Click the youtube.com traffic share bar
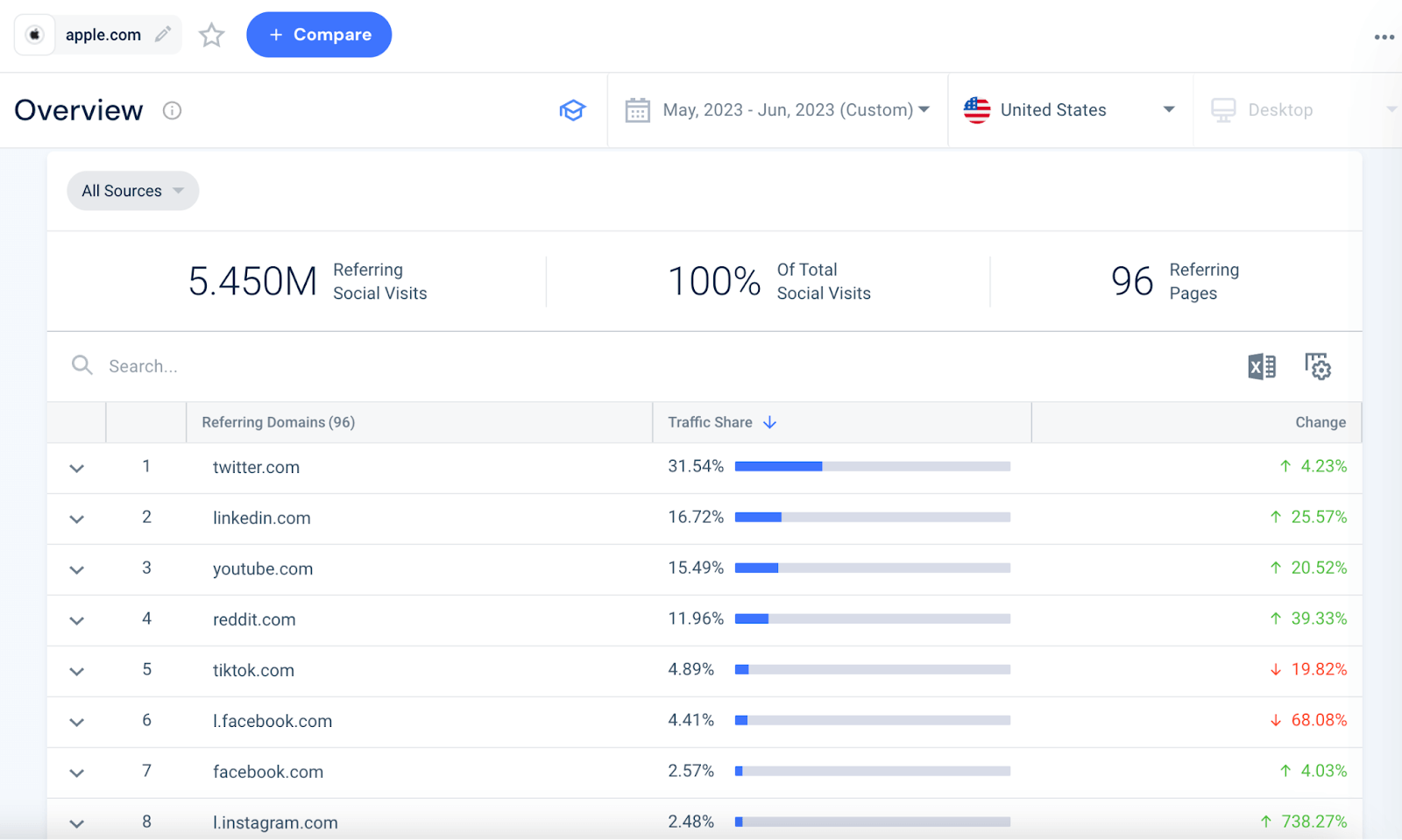The width and height of the screenshot is (1402, 840). pyautogui.click(x=873, y=568)
